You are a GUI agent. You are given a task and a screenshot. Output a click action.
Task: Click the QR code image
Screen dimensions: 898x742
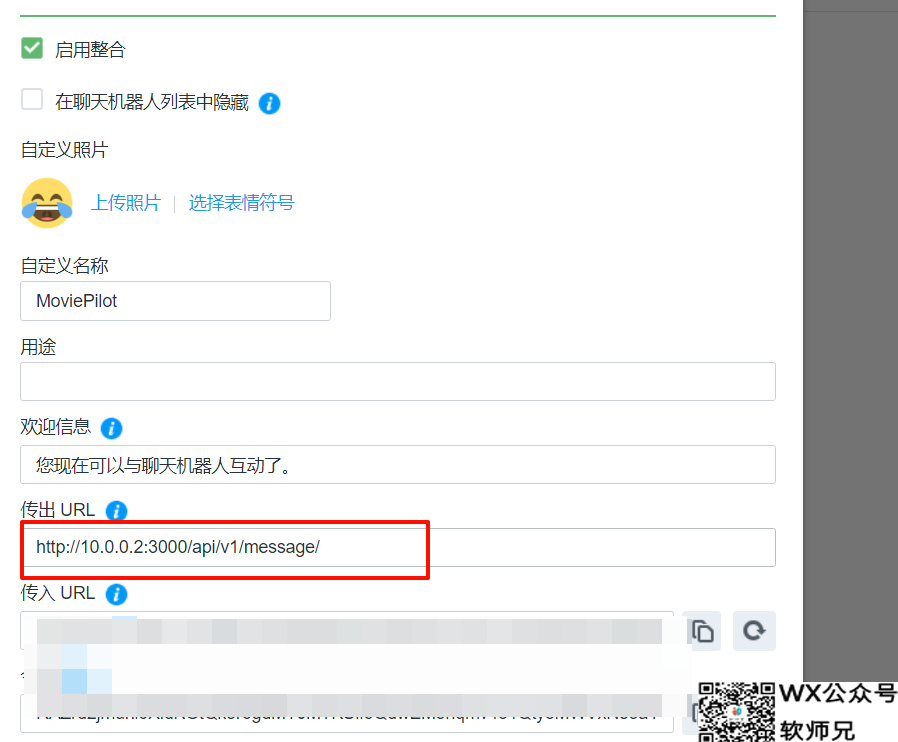pos(736,712)
